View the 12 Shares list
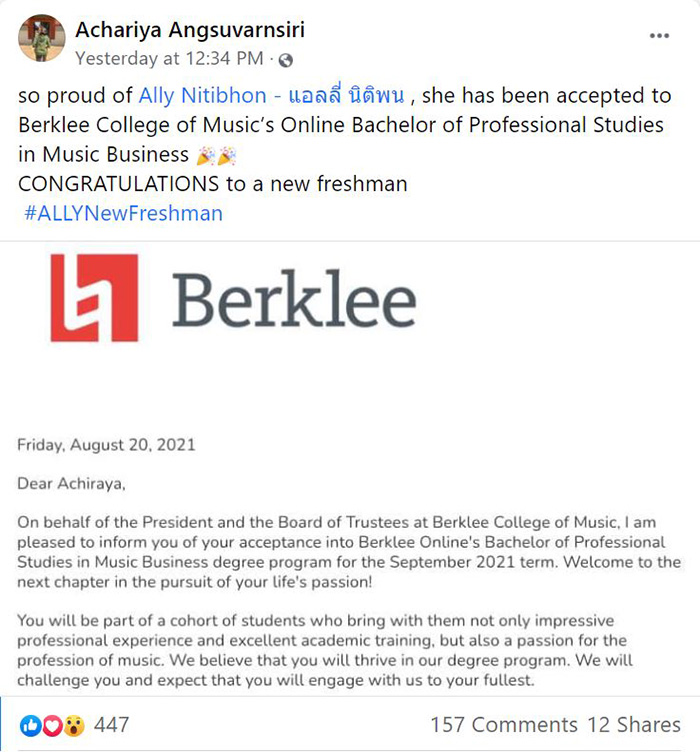This screenshot has width=700, height=752. 634,725
